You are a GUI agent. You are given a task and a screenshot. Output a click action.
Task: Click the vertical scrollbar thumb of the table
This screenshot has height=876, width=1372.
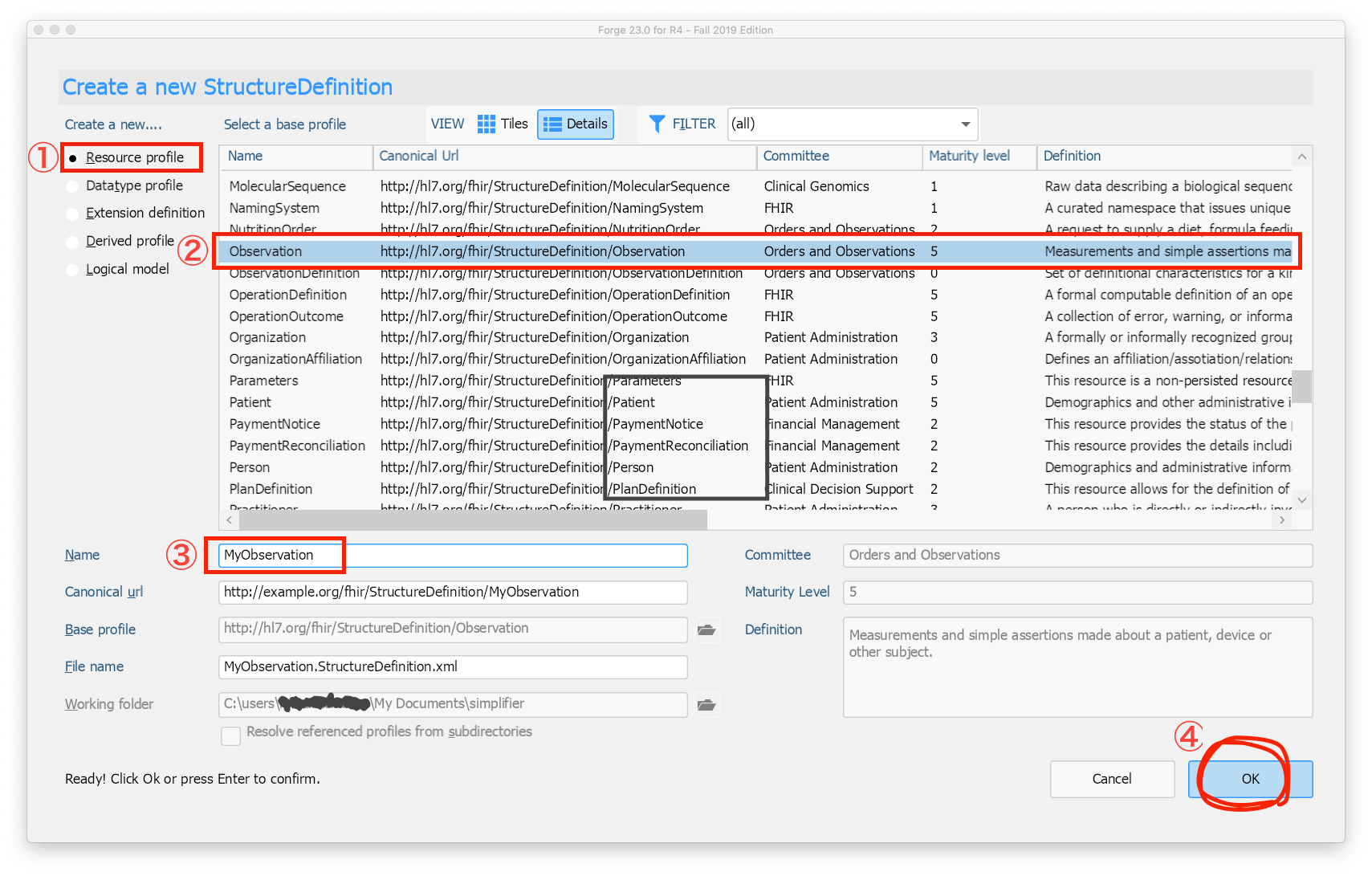point(1302,386)
